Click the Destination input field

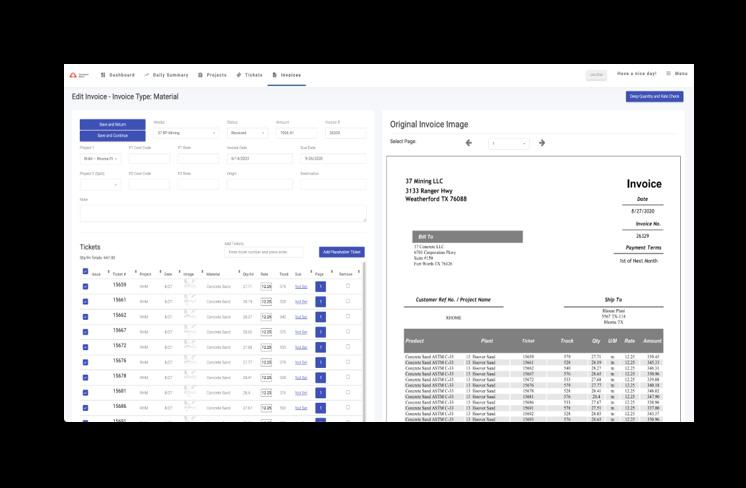334,185
